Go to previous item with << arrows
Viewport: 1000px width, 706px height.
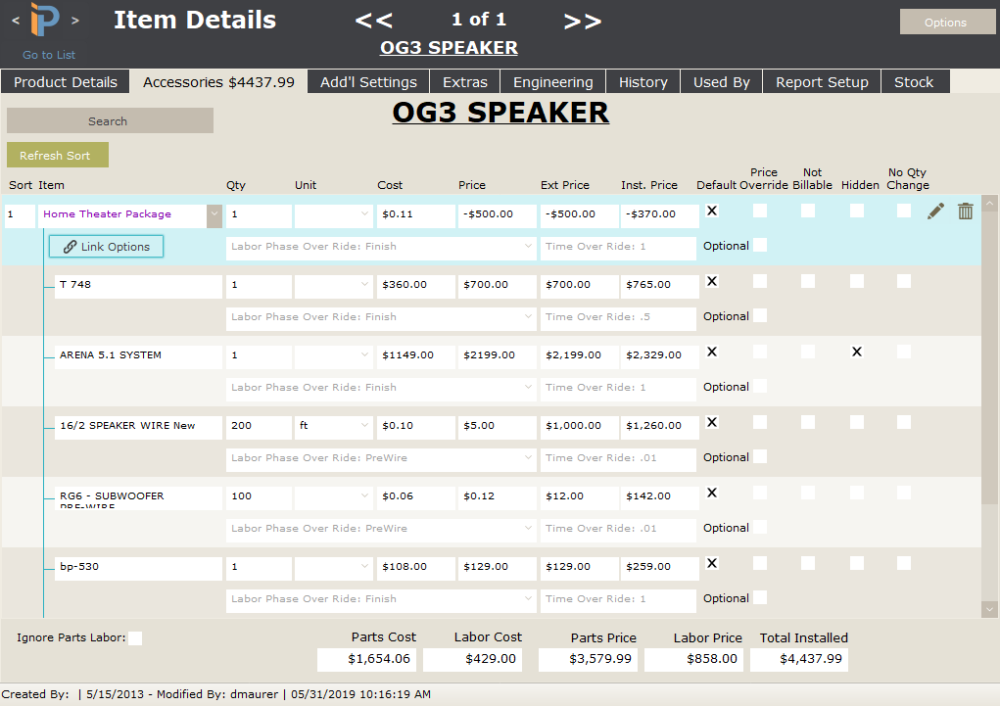pyautogui.click(x=374, y=21)
